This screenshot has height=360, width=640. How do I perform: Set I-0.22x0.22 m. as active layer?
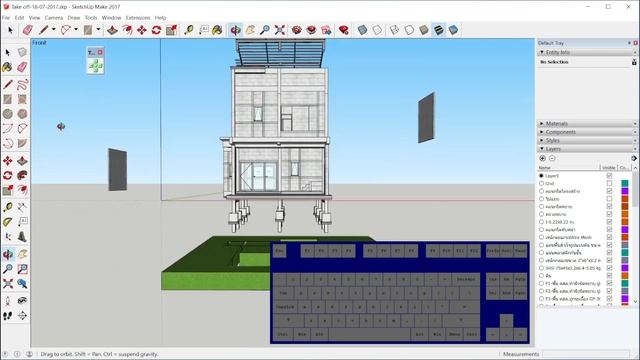[x=542, y=222]
